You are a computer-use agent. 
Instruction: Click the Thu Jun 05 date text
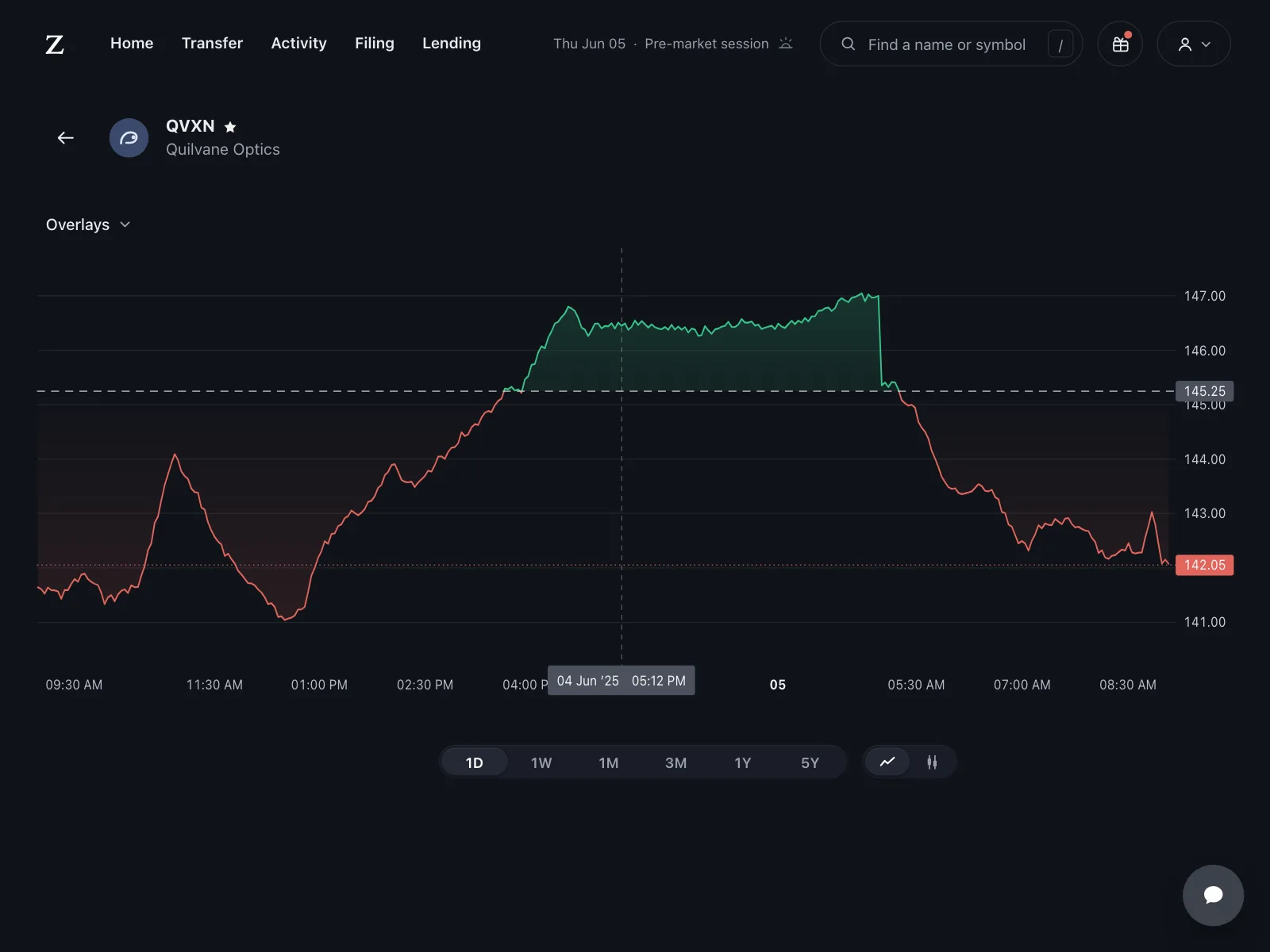coord(590,44)
